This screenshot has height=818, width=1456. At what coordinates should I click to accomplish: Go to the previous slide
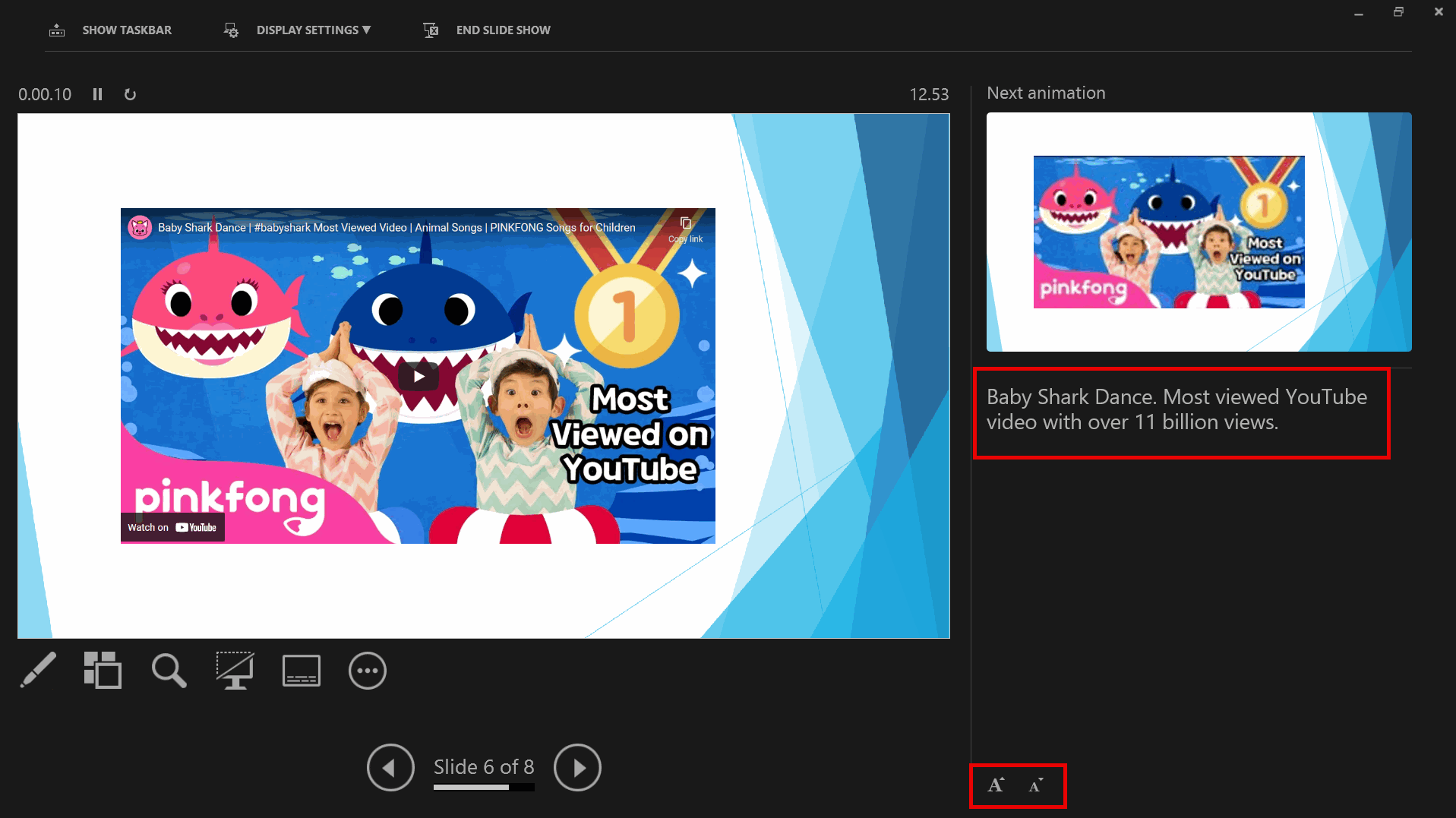tap(390, 767)
